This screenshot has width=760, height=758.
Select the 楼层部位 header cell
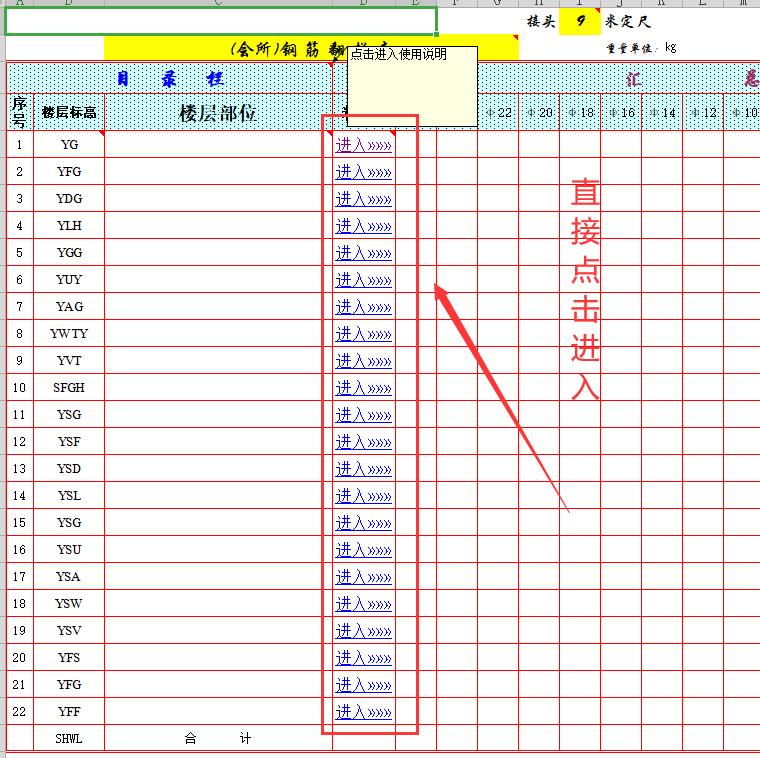[x=217, y=113]
